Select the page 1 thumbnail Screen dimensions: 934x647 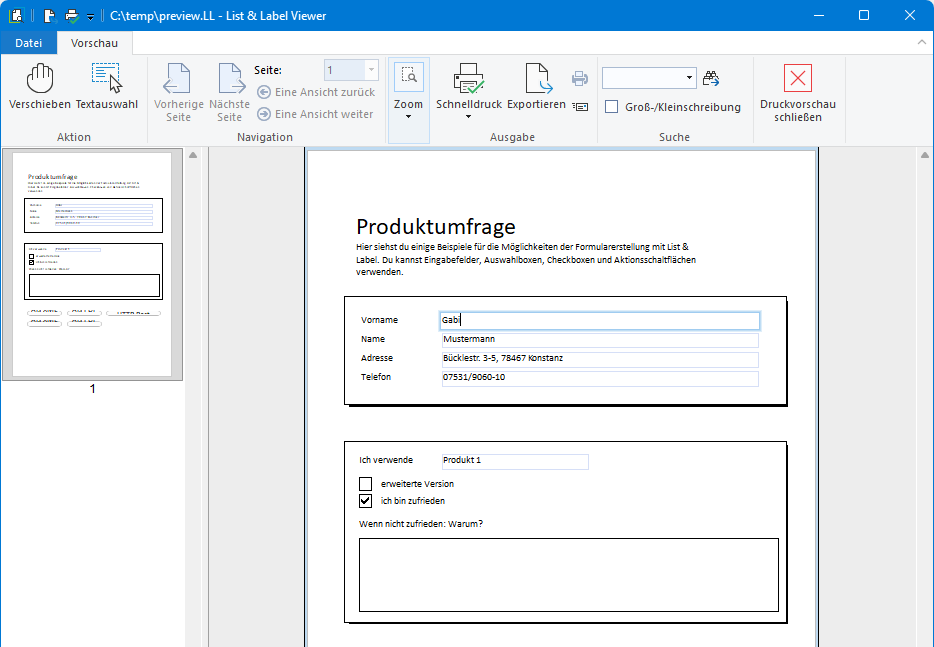93,264
